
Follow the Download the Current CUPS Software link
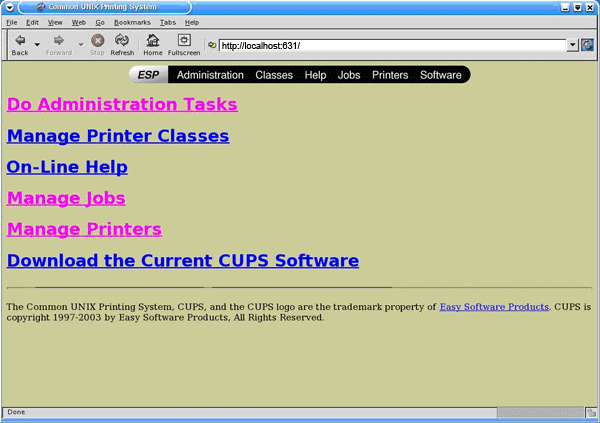[x=183, y=261]
